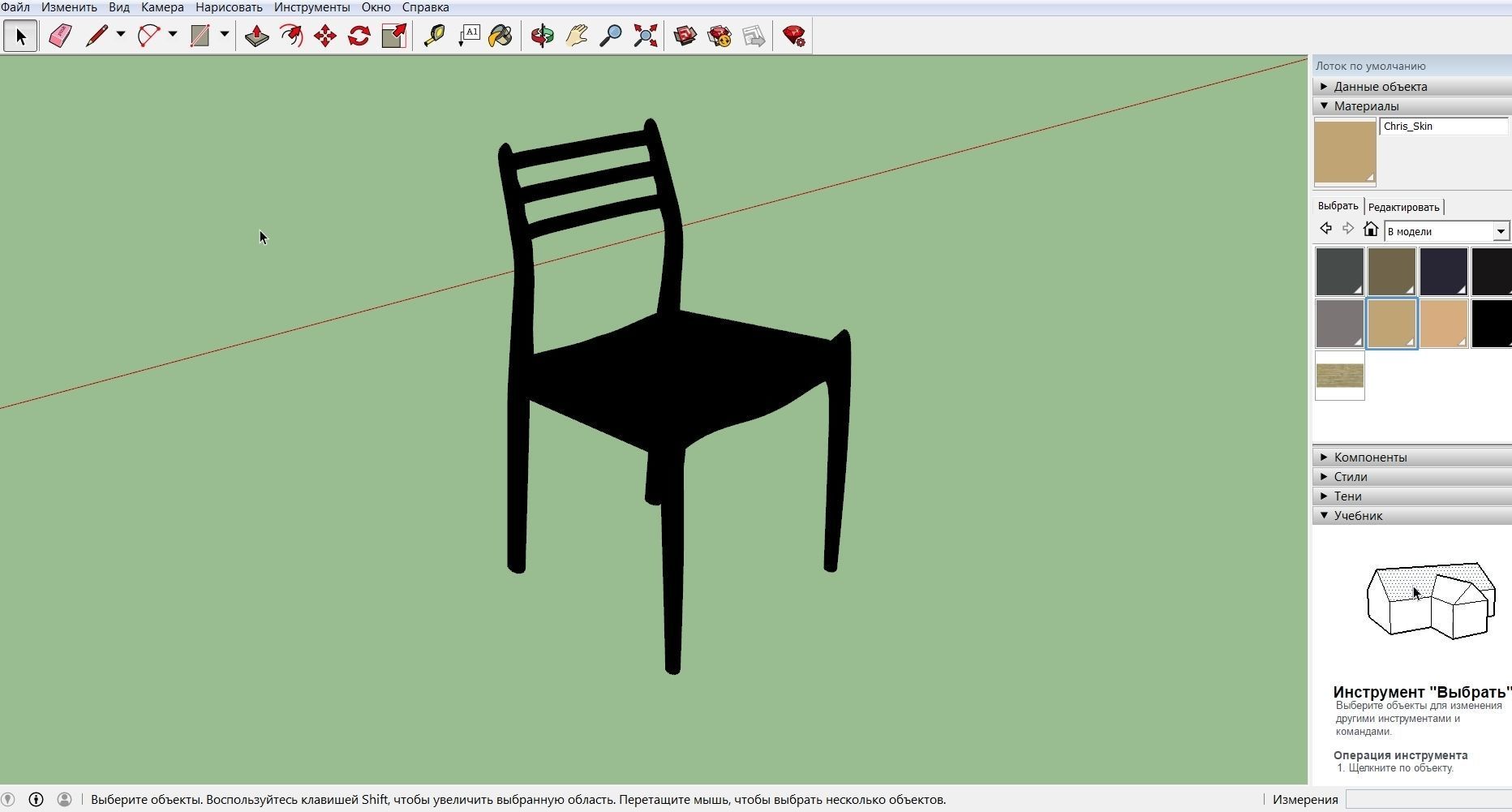
Task: Click the large current material preview swatch
Action: pos(1345,152)
